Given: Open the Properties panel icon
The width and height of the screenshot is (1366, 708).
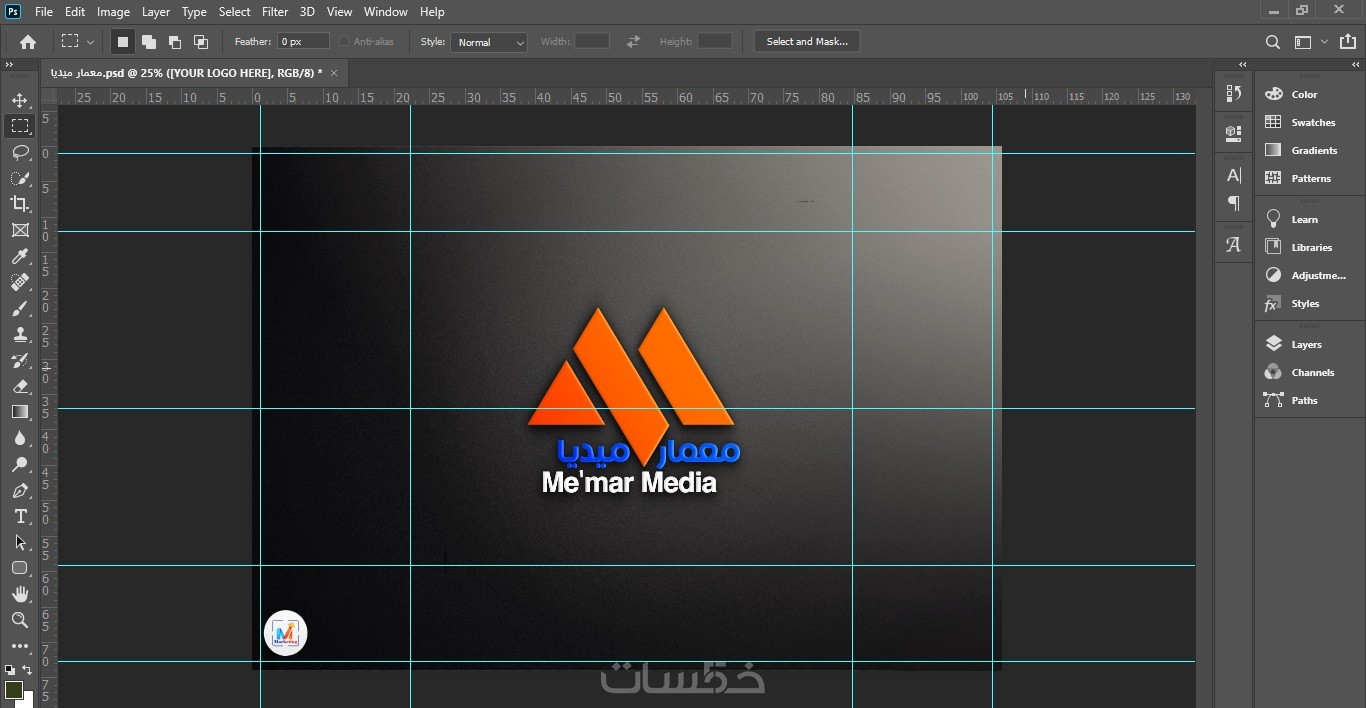Looking at the screenshot, I should [x=1234, y=132].
